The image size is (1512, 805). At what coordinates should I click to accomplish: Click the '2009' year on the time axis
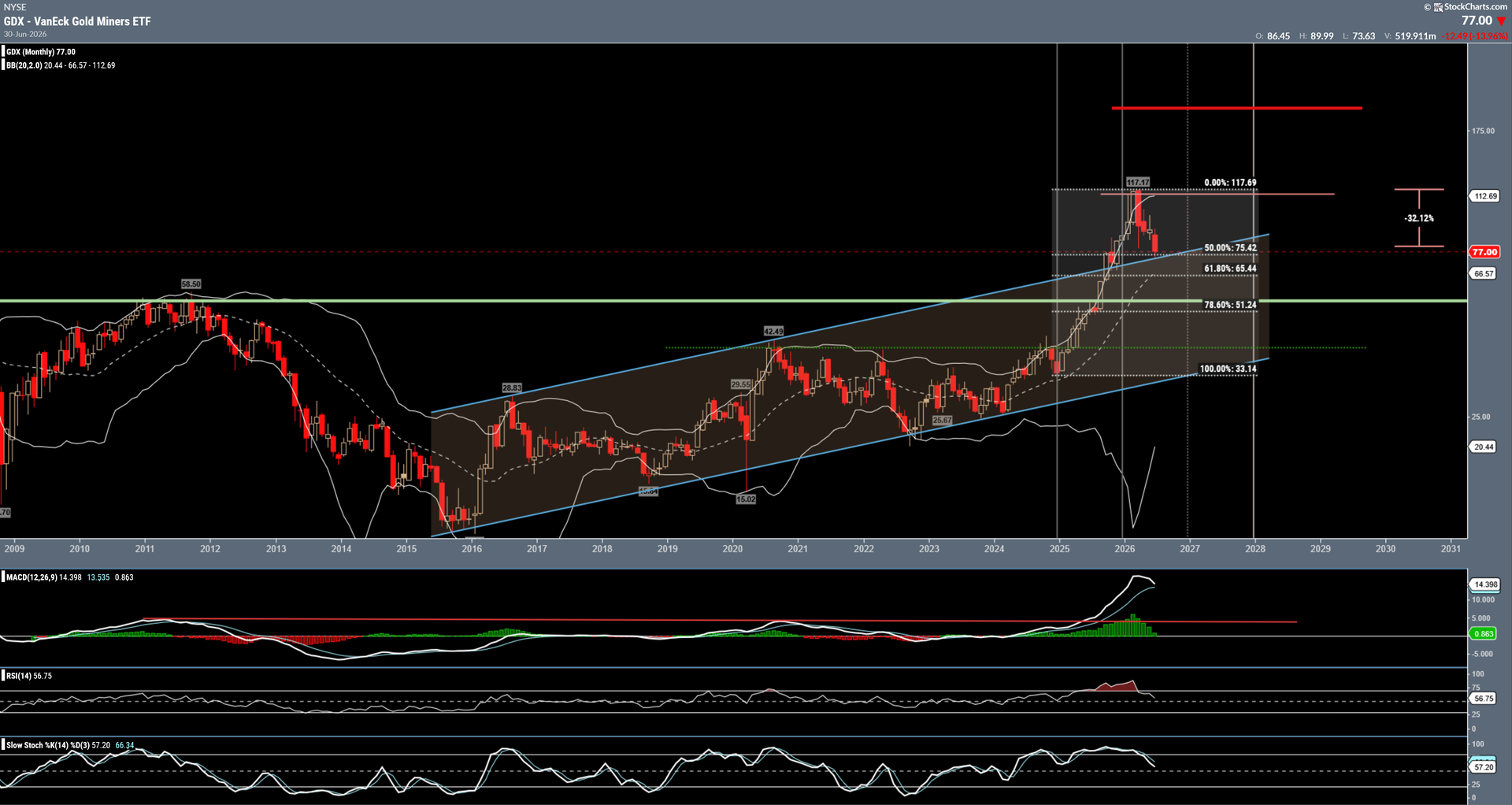[14, 549]
